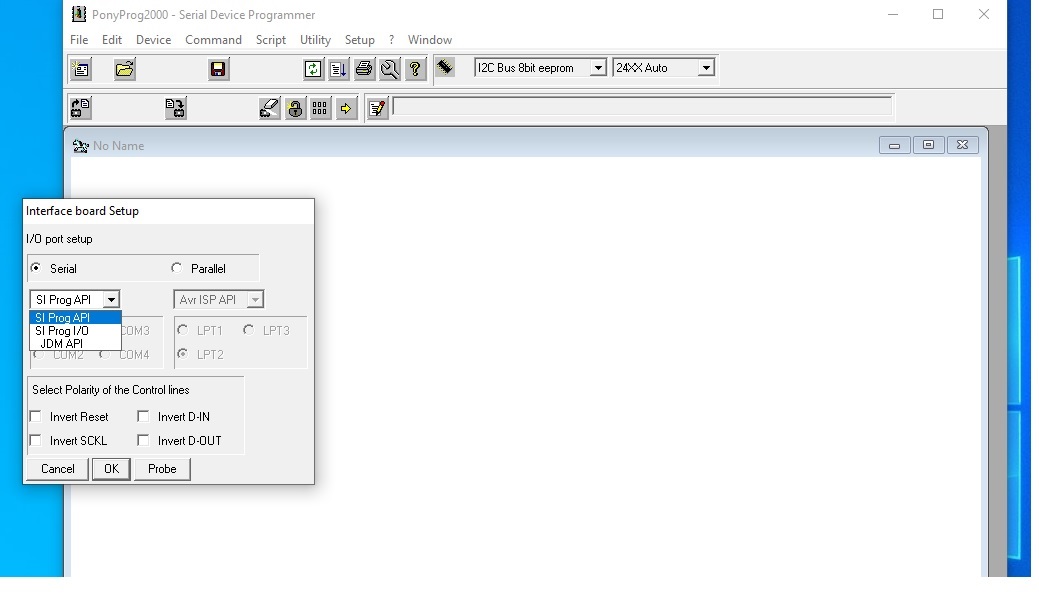Close the No Name child window
Screen dimensions: 1039x595
(x=963, y=145)
